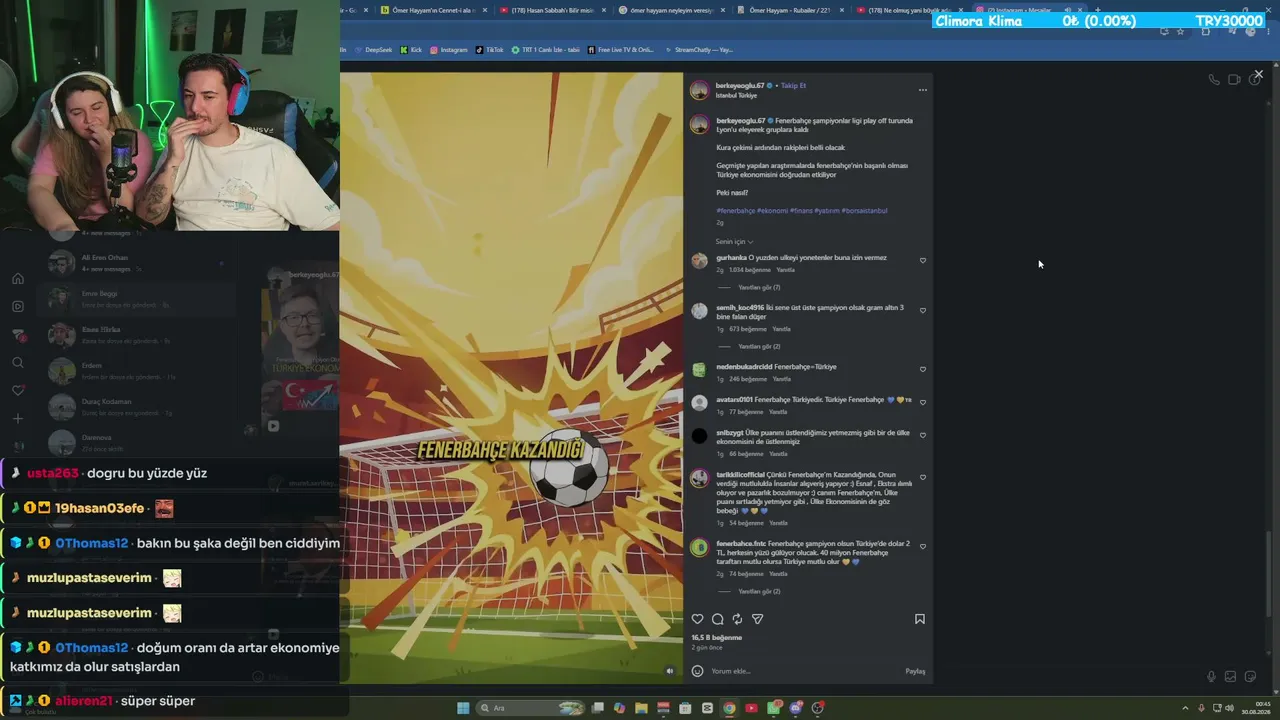The width and height of the screenshot is (1280, 720).
Task: Open the 'TRT 1 Canlı İzle' bookmark
Action: coord(545,50)
